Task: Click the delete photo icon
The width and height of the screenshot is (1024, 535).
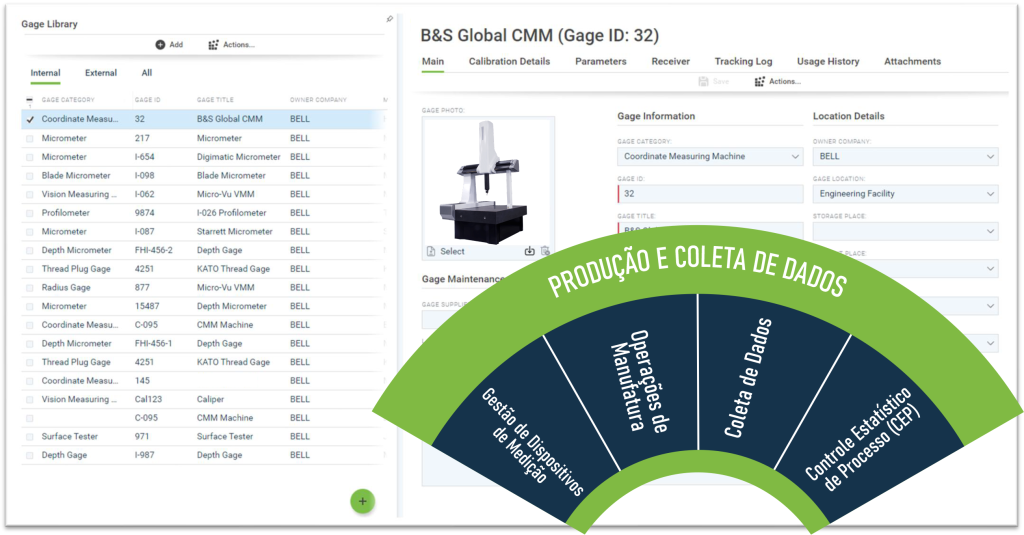Action: pos(545,251)
